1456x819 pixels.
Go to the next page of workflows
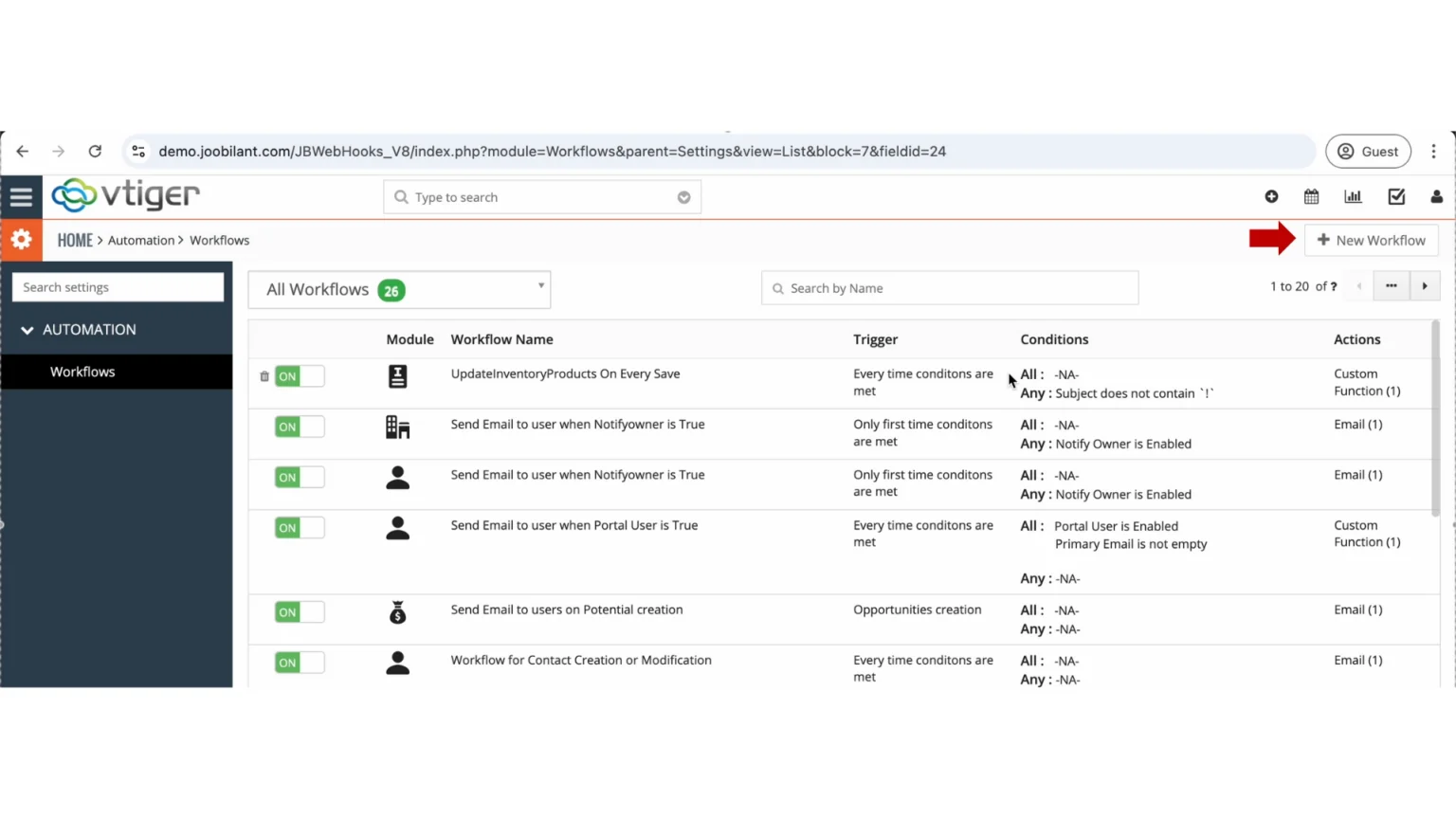1425,285
